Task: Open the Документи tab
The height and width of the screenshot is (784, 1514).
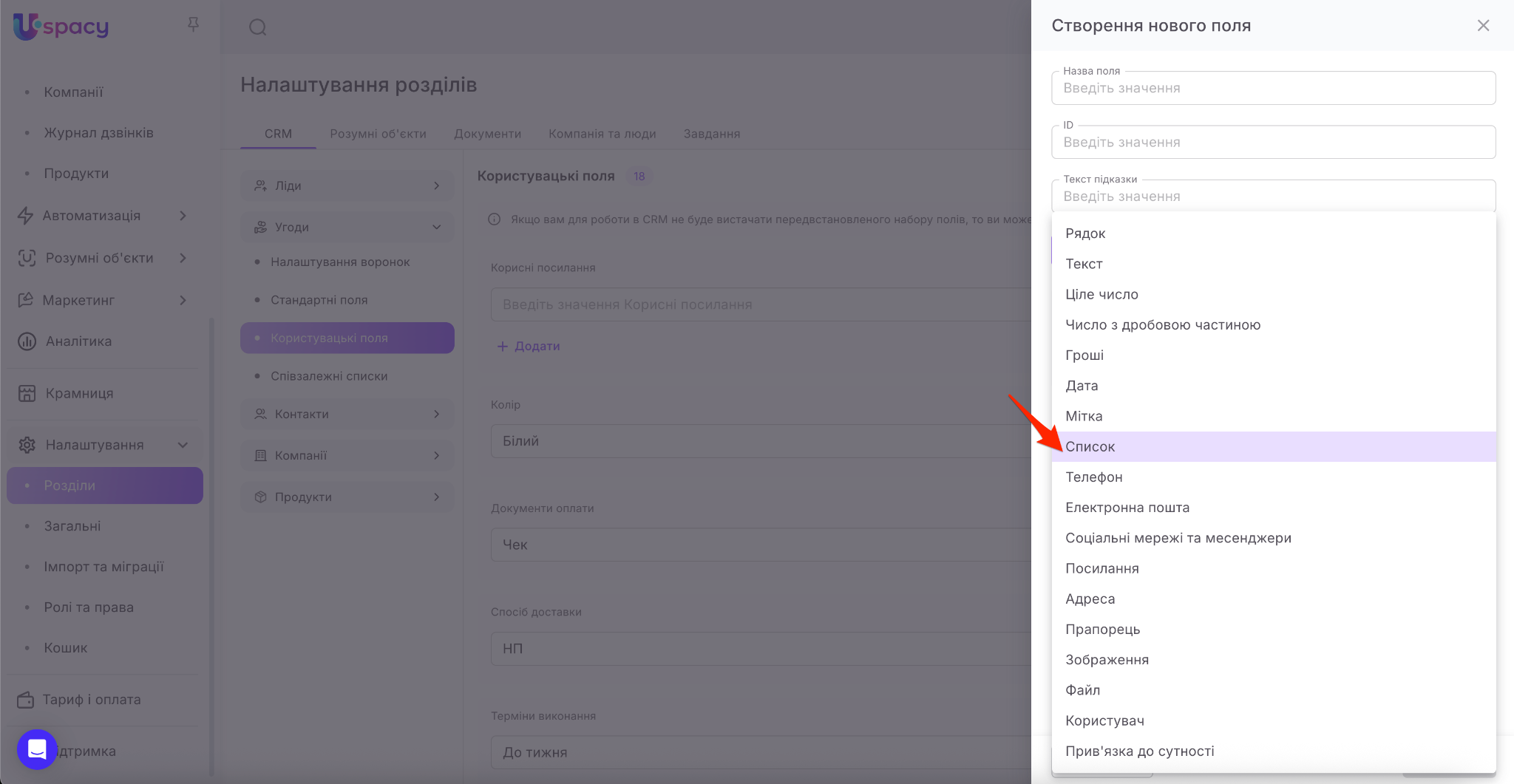Action: coord(487,134)
